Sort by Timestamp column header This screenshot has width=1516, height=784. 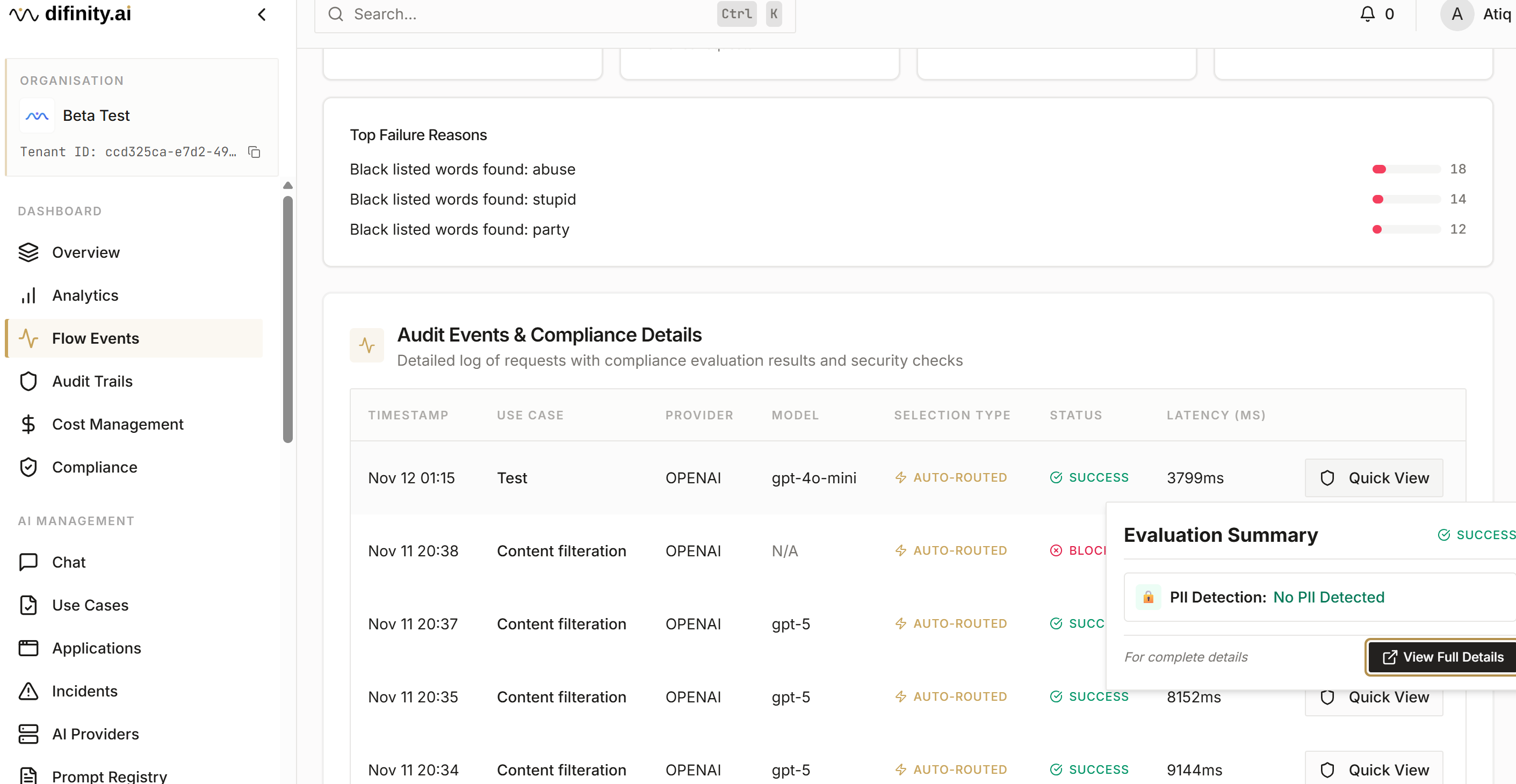point(408,415)
